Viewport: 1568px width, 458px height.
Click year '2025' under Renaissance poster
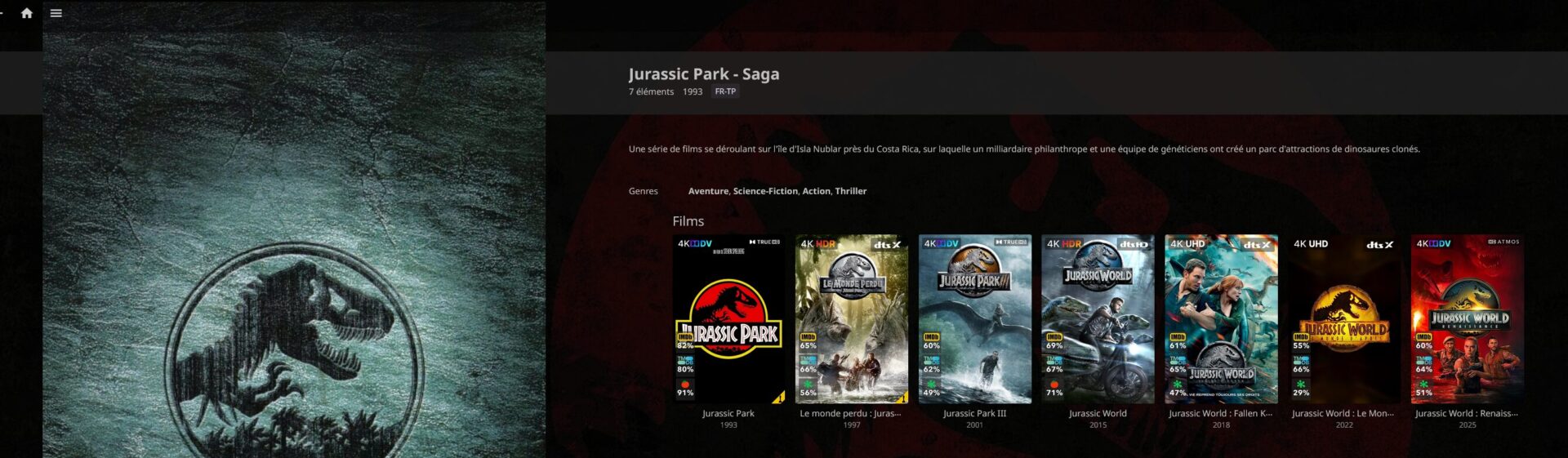(1468, 425)
